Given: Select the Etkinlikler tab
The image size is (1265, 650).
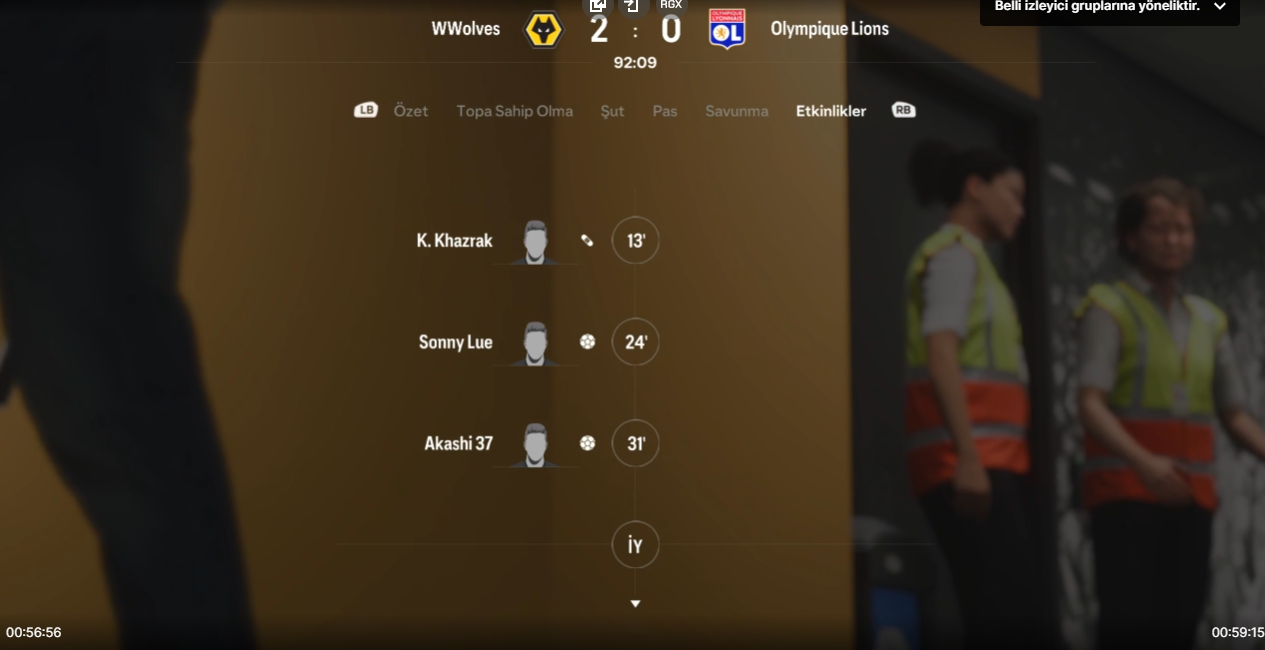Looking at the screenshot, I should pyautogui.click(x=831, y=111).
